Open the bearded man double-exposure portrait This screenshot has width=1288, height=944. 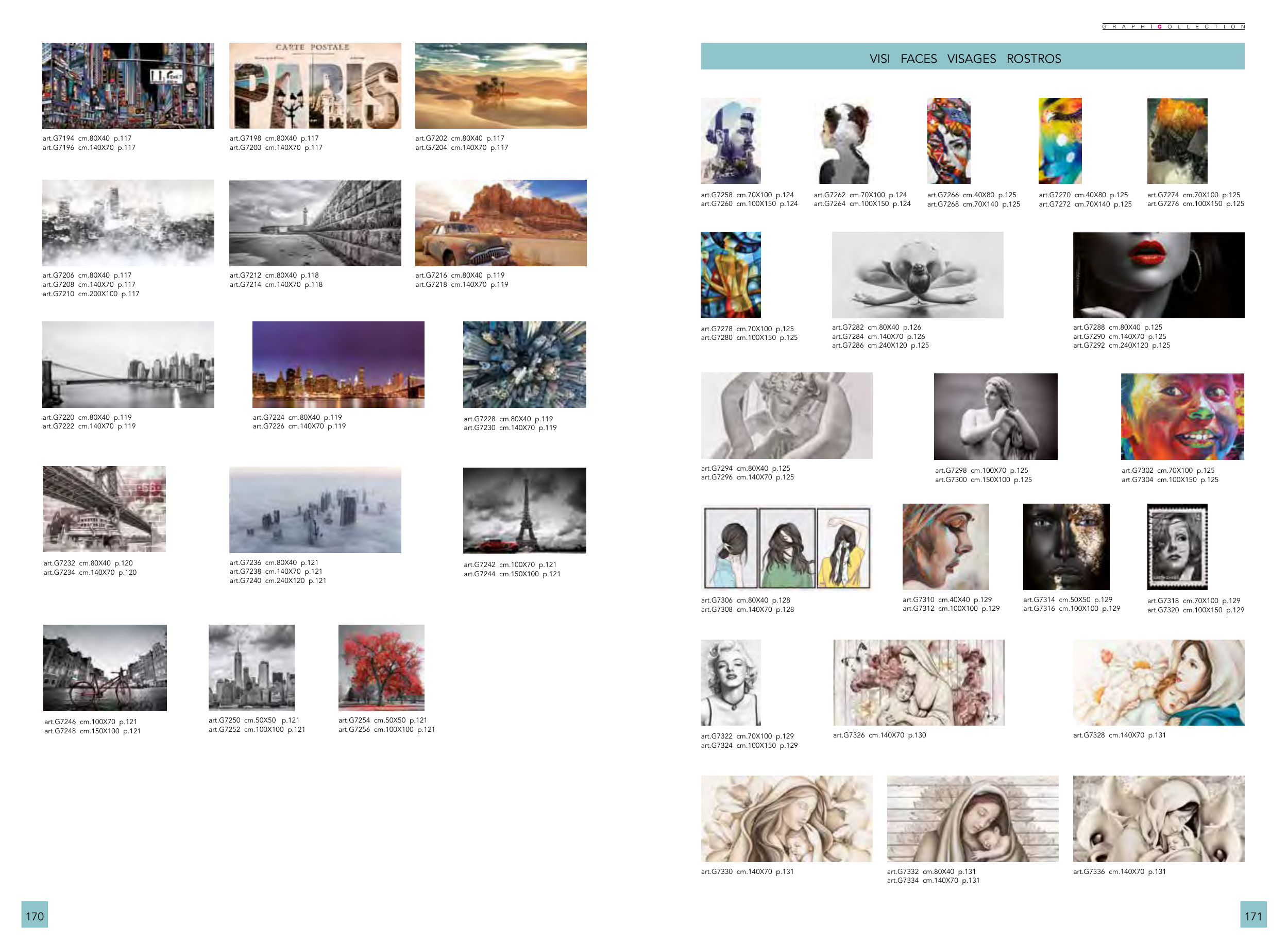[x=730, y=141]
